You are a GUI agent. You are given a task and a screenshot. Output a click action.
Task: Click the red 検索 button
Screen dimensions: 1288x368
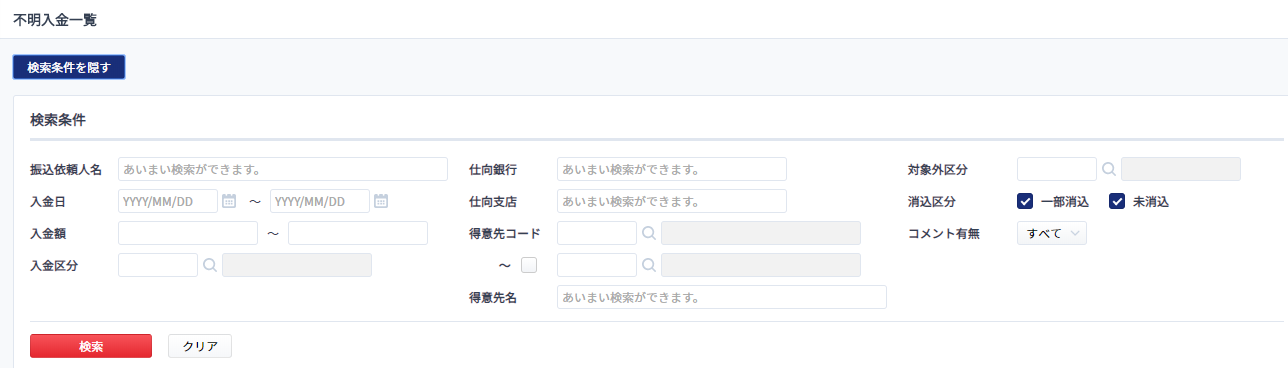pos(91,346)
